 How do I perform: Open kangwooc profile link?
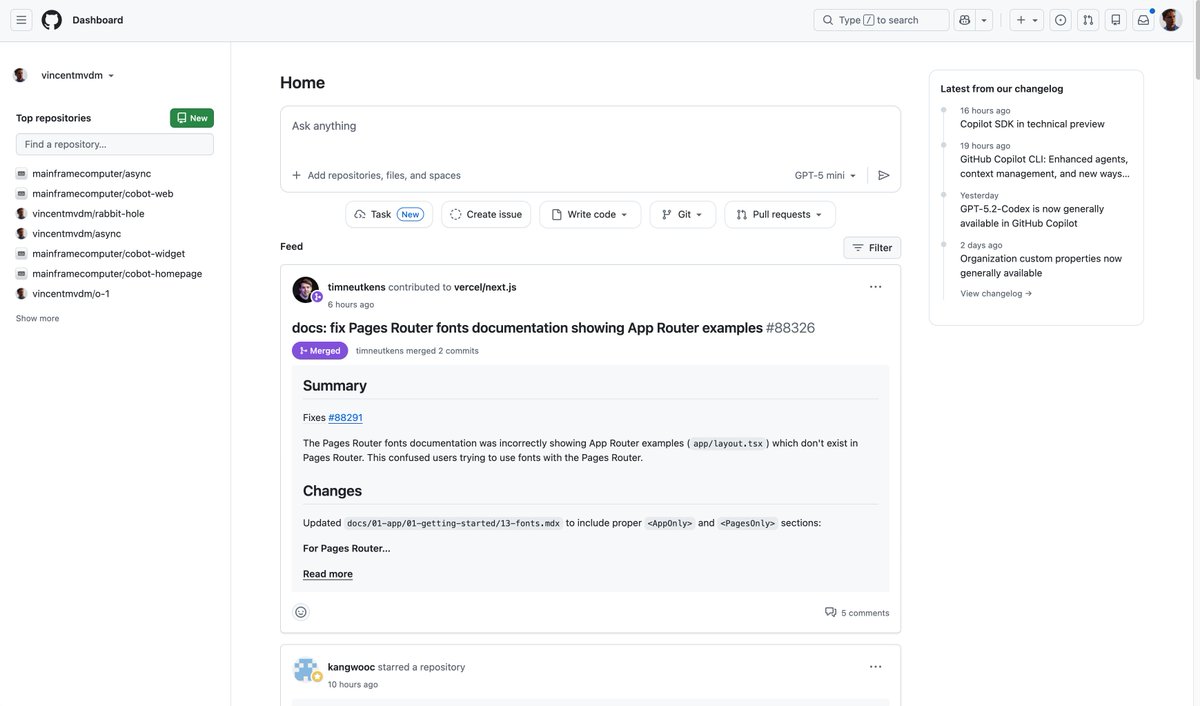pyautogui.click(x=351, y=667)
